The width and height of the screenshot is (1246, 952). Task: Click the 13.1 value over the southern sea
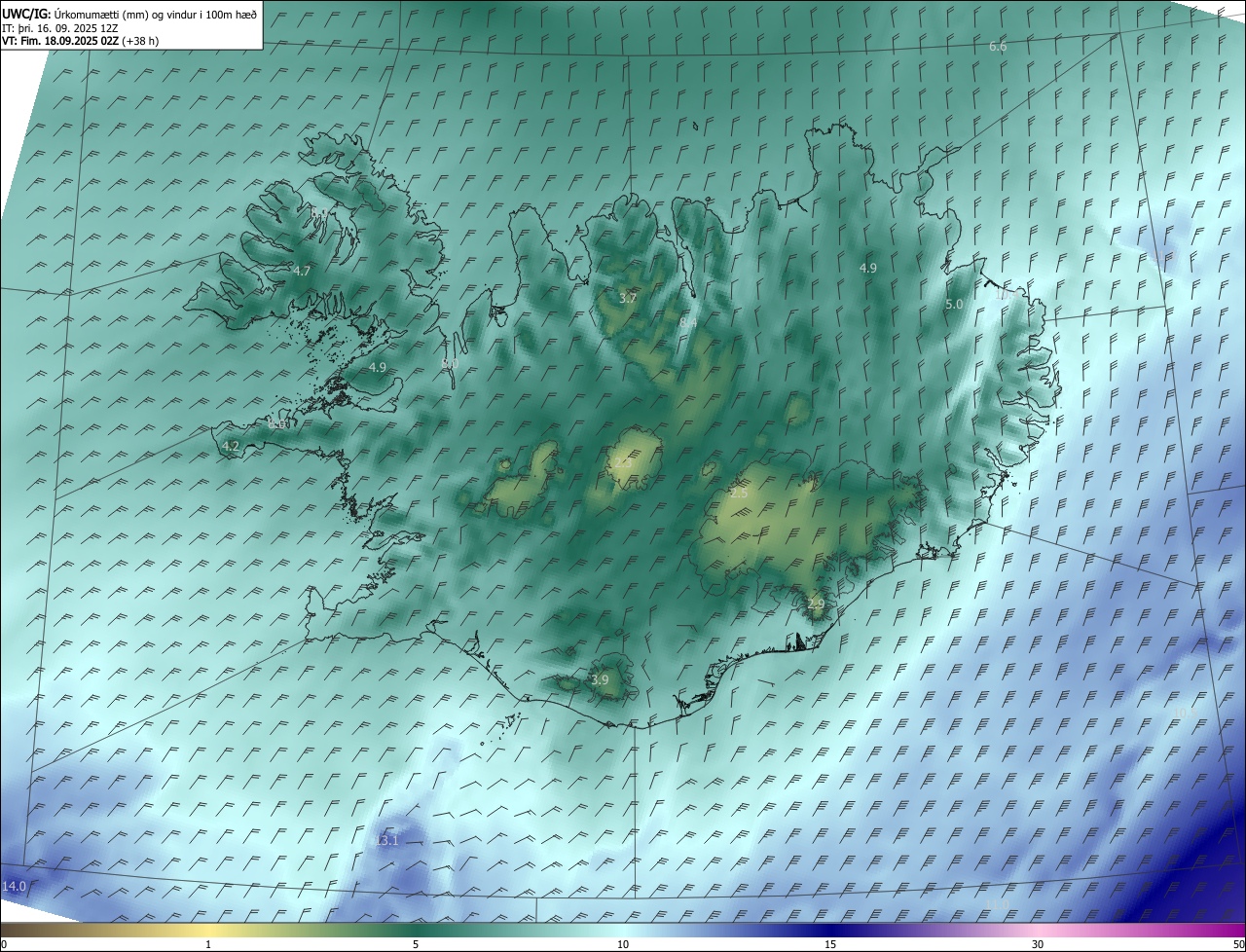(x=387, y=840)
